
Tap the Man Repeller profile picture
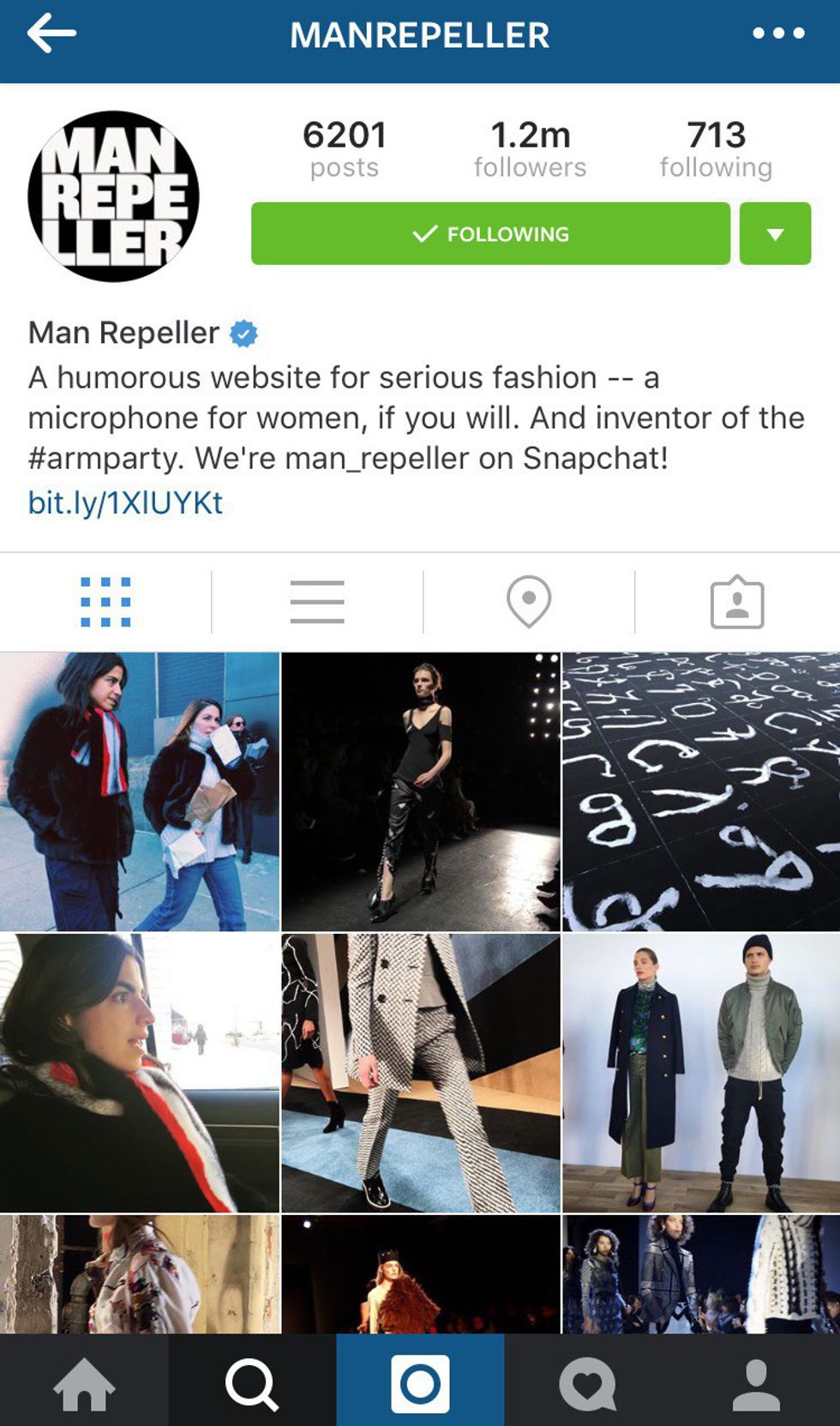click(x=113, y=196)
